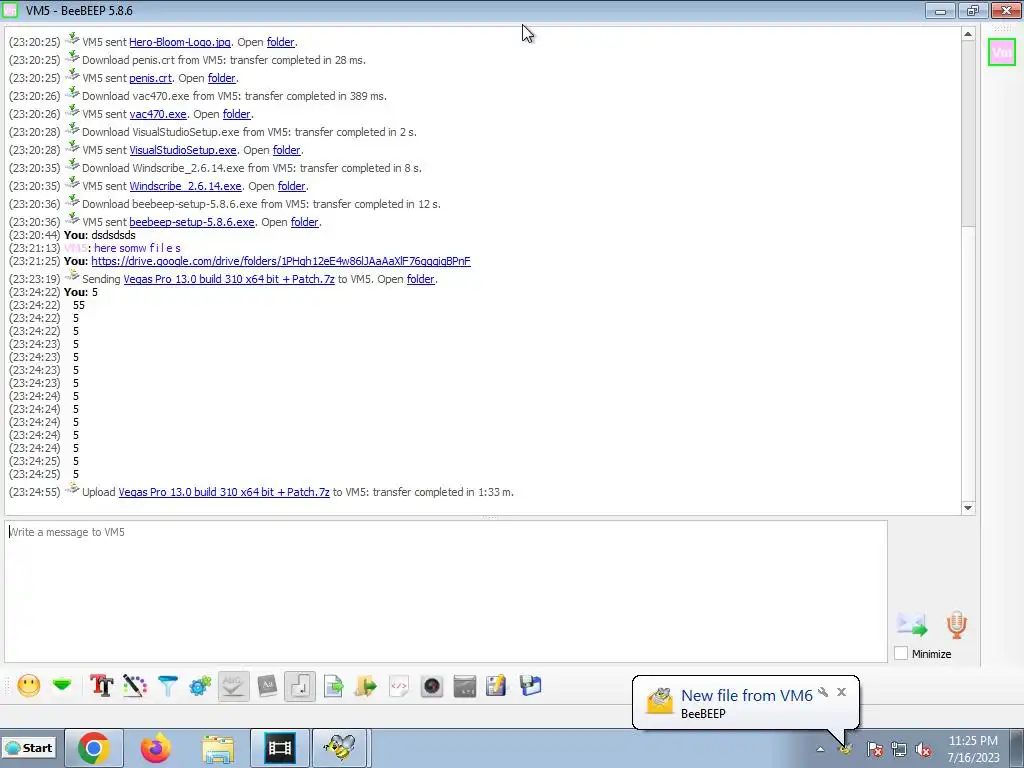Open Action Center flag tray icon
Image resolution: width=1024 pixels, height=768 pixels.
click(x=874, y=749)
